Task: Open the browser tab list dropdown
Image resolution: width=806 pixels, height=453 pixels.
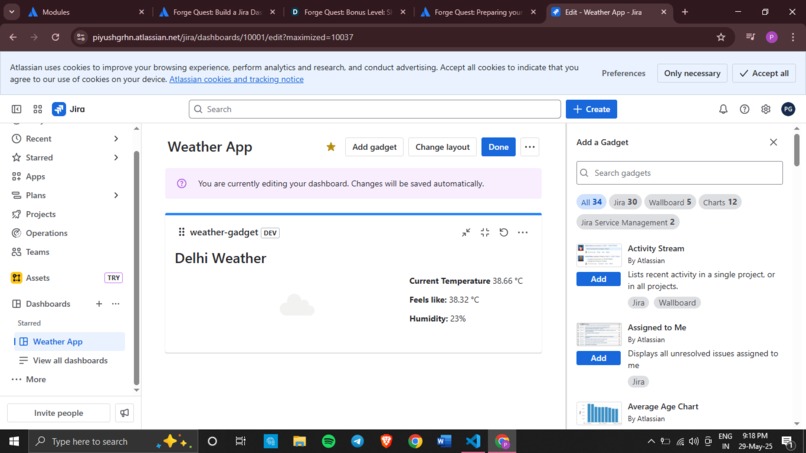Action: 11,12
